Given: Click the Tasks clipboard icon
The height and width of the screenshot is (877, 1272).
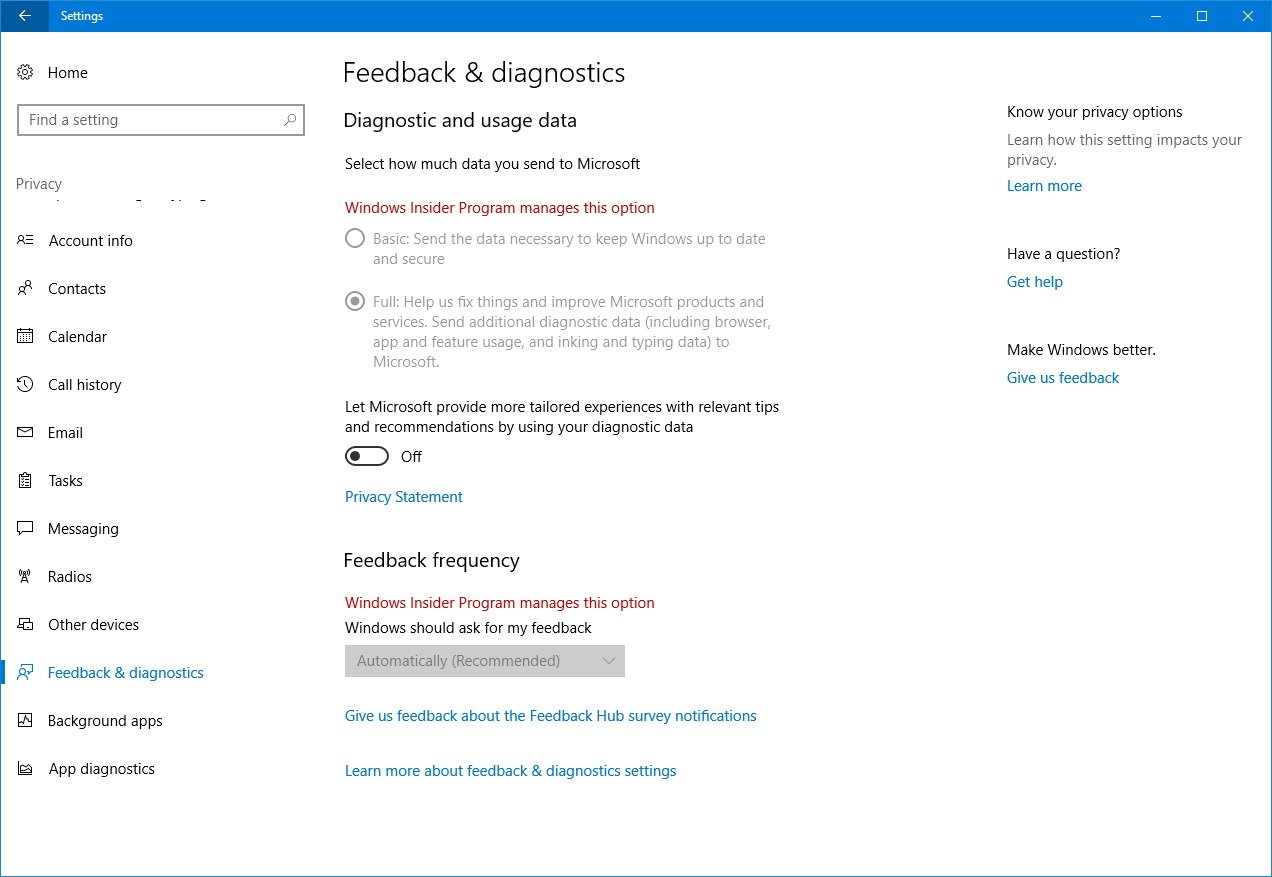Looking at the screenshot, I should click(26, 480).
